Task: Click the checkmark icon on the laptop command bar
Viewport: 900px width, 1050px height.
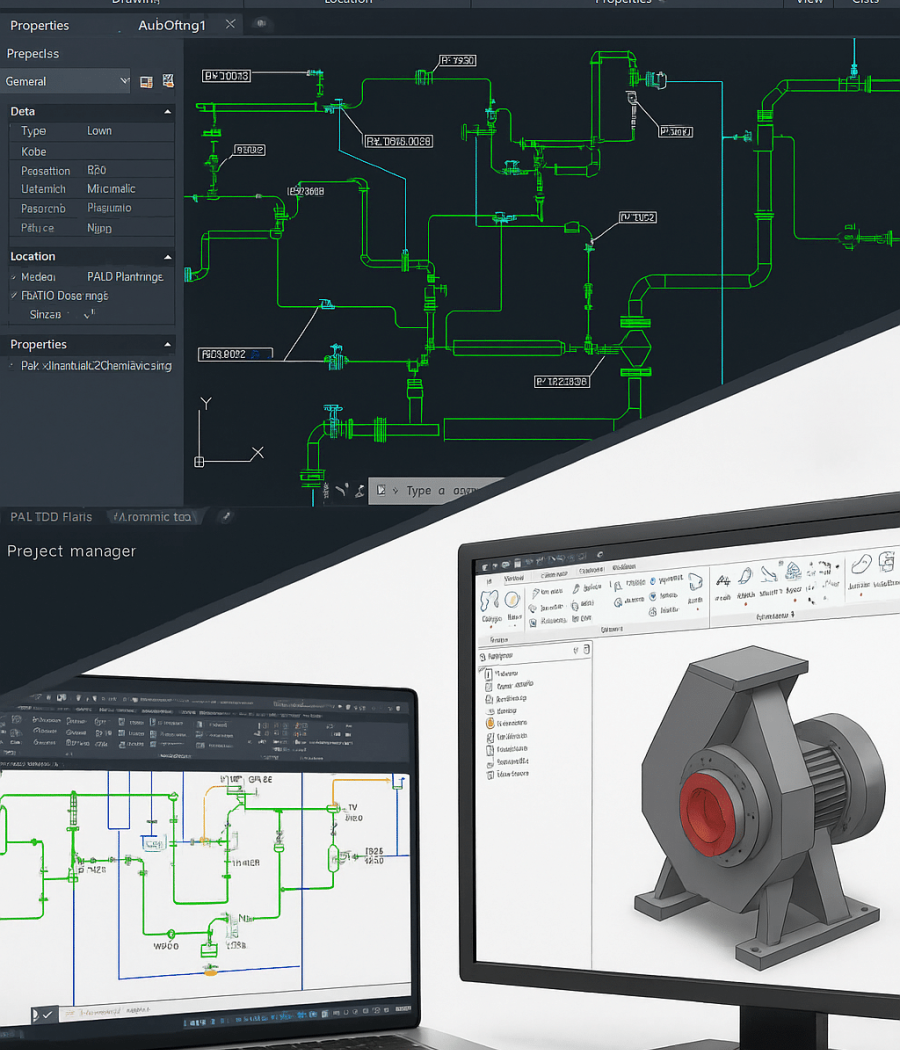Action: pyautogui.click(x=48, y=1014)
